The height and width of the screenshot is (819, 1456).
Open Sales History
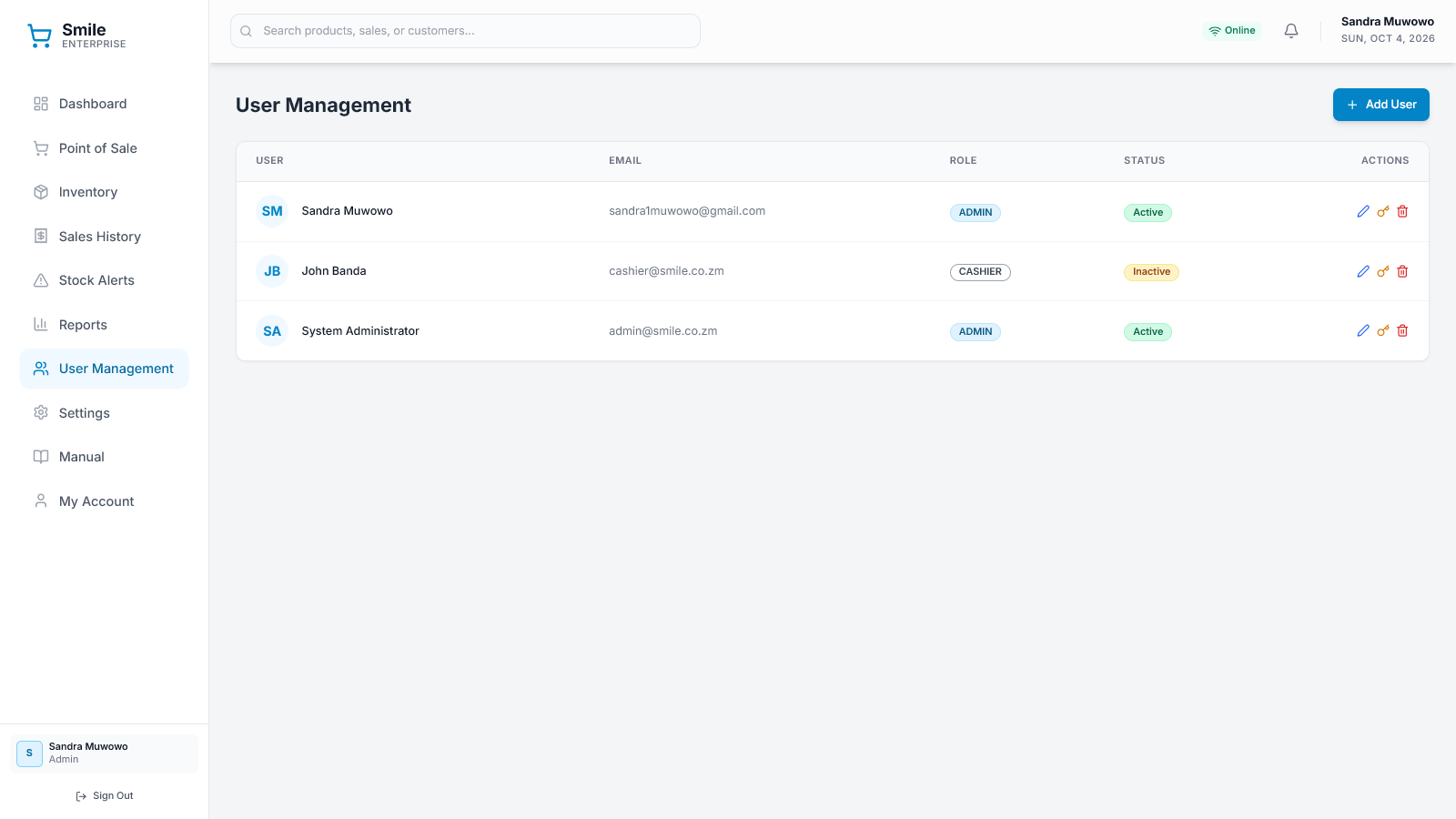104,237
